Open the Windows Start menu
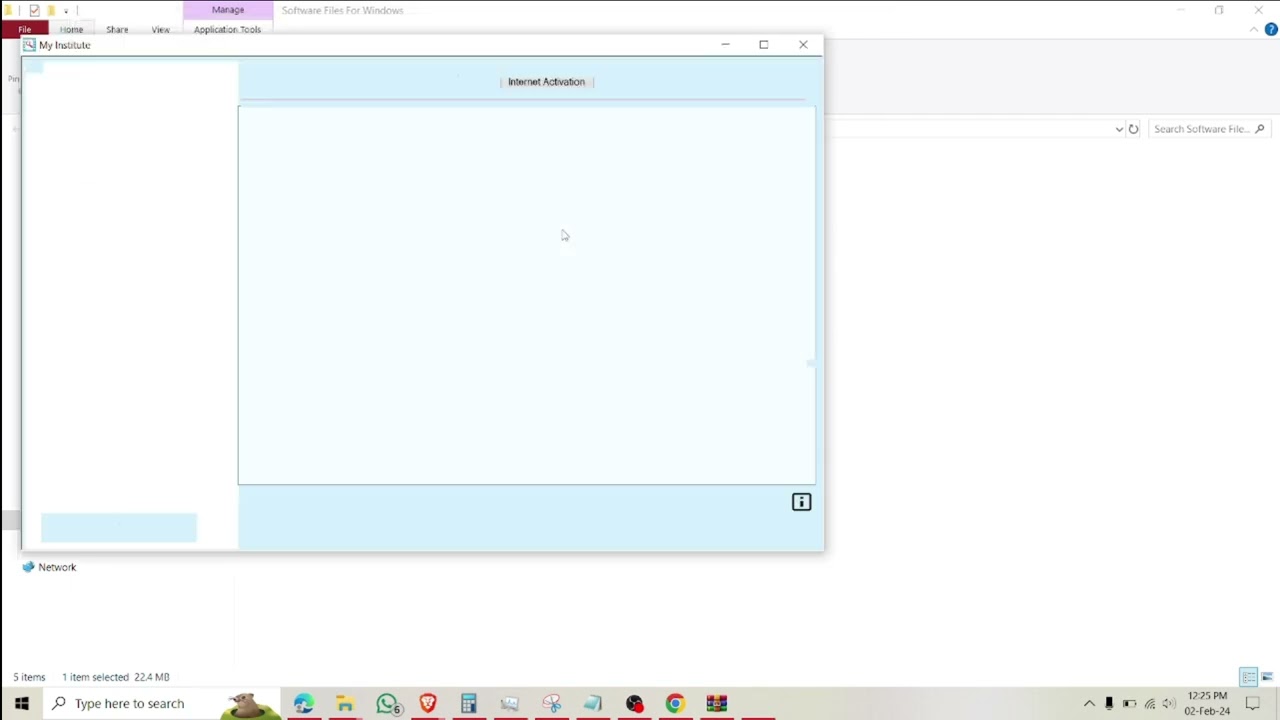This screenshot has height=720, width=1280. click(x=21, y=703)
